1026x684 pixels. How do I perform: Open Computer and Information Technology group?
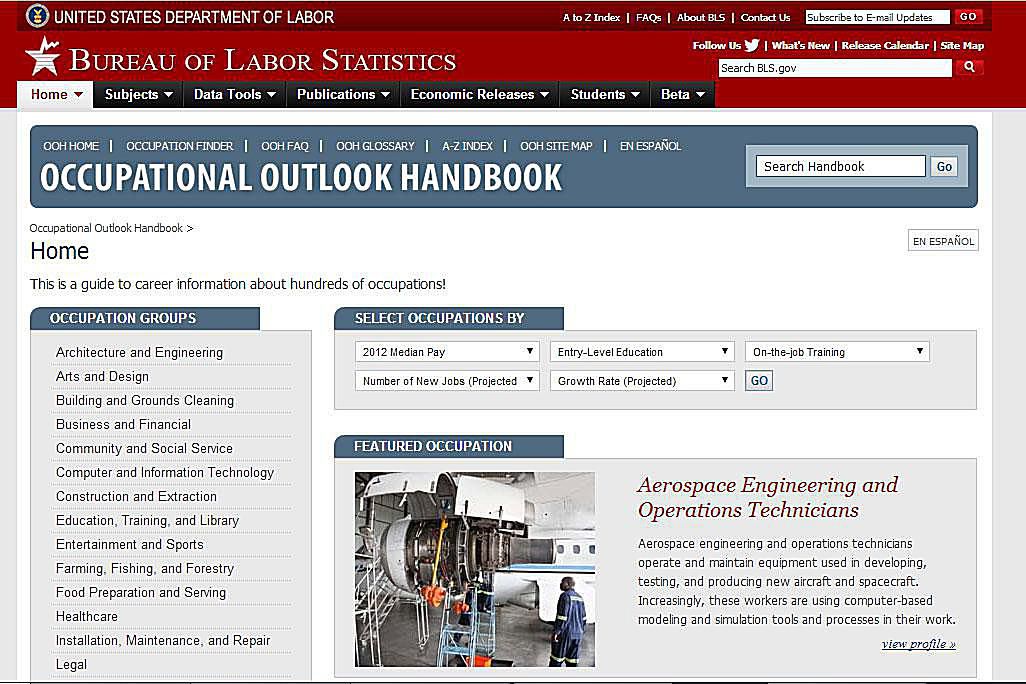tap(165, 473)
